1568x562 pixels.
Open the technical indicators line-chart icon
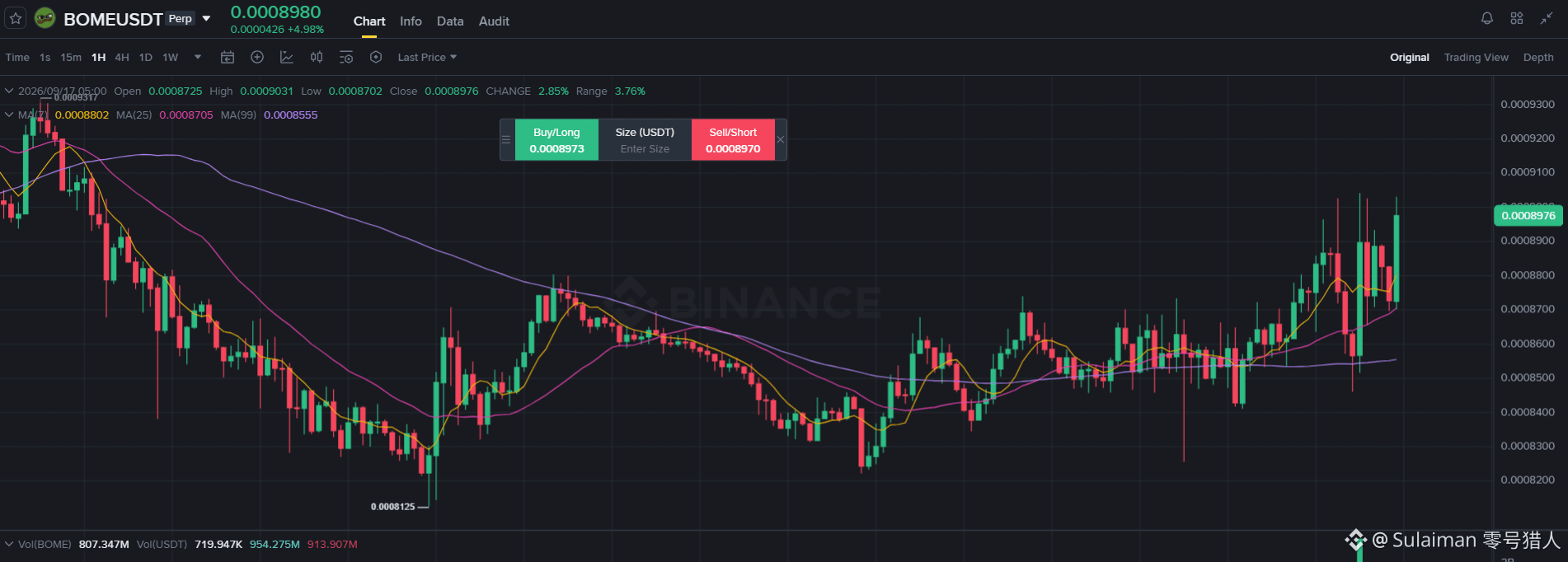point(287,57)
